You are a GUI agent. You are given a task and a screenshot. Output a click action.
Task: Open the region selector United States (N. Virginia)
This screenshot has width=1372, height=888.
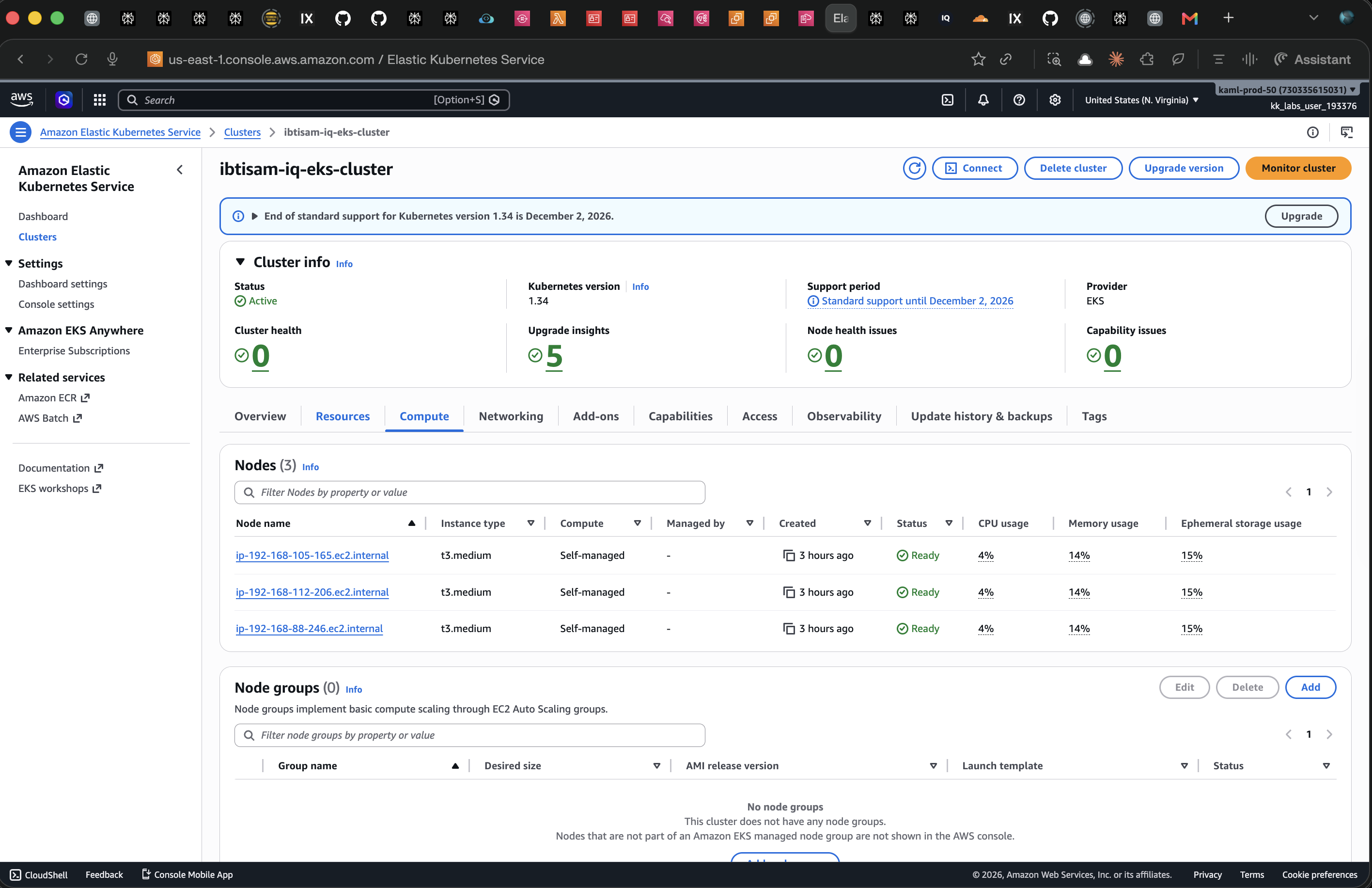[1141, 100]
